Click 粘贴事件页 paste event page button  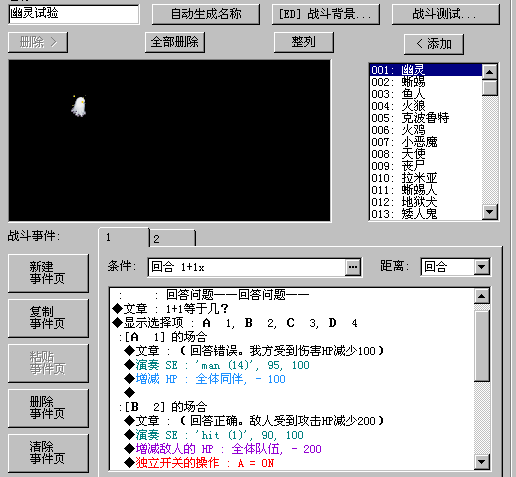point(48,363)
